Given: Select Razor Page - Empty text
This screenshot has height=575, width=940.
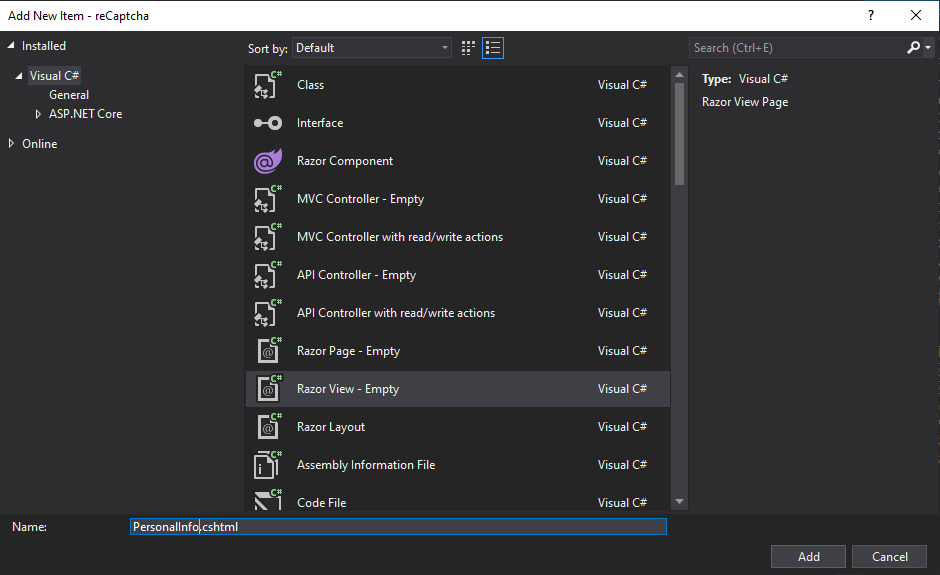Looking at the screenshot, I should [x=348, y=351].
